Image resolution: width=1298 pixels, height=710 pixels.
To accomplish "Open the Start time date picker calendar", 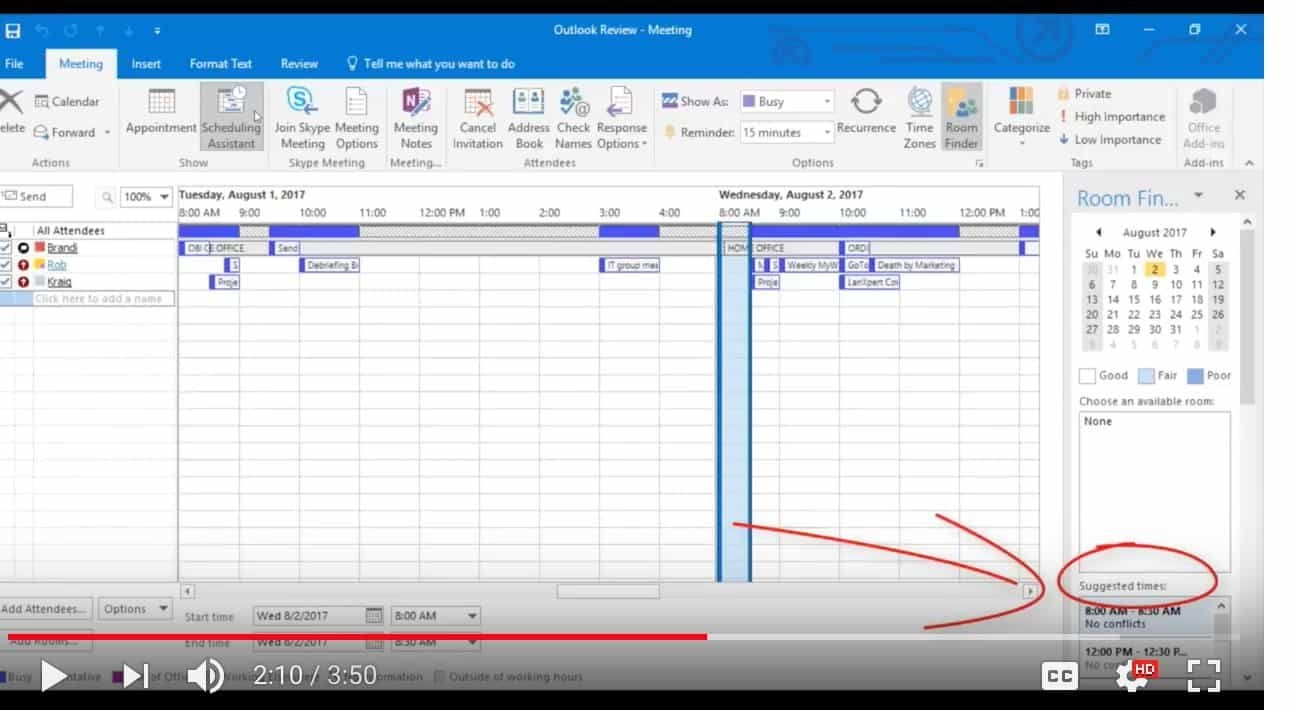I will 374,616.
